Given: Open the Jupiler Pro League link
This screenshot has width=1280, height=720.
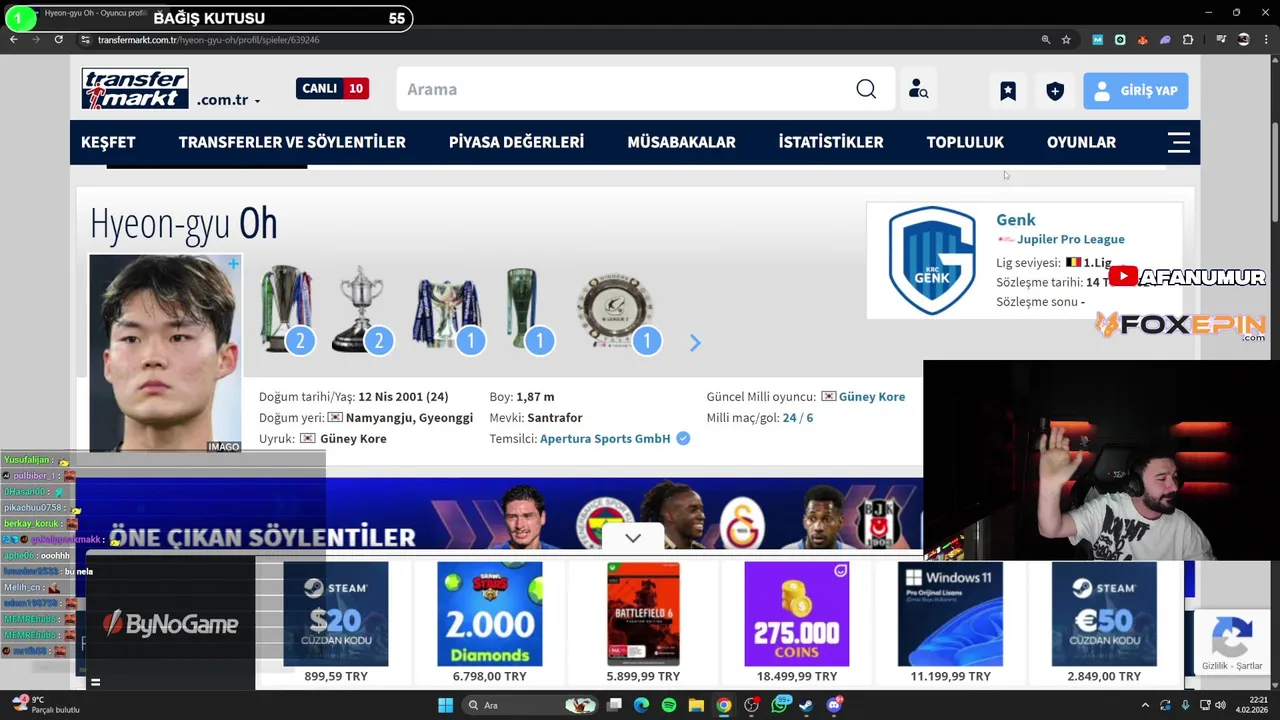Looking at the screenshot, I should pos(1070,239).
